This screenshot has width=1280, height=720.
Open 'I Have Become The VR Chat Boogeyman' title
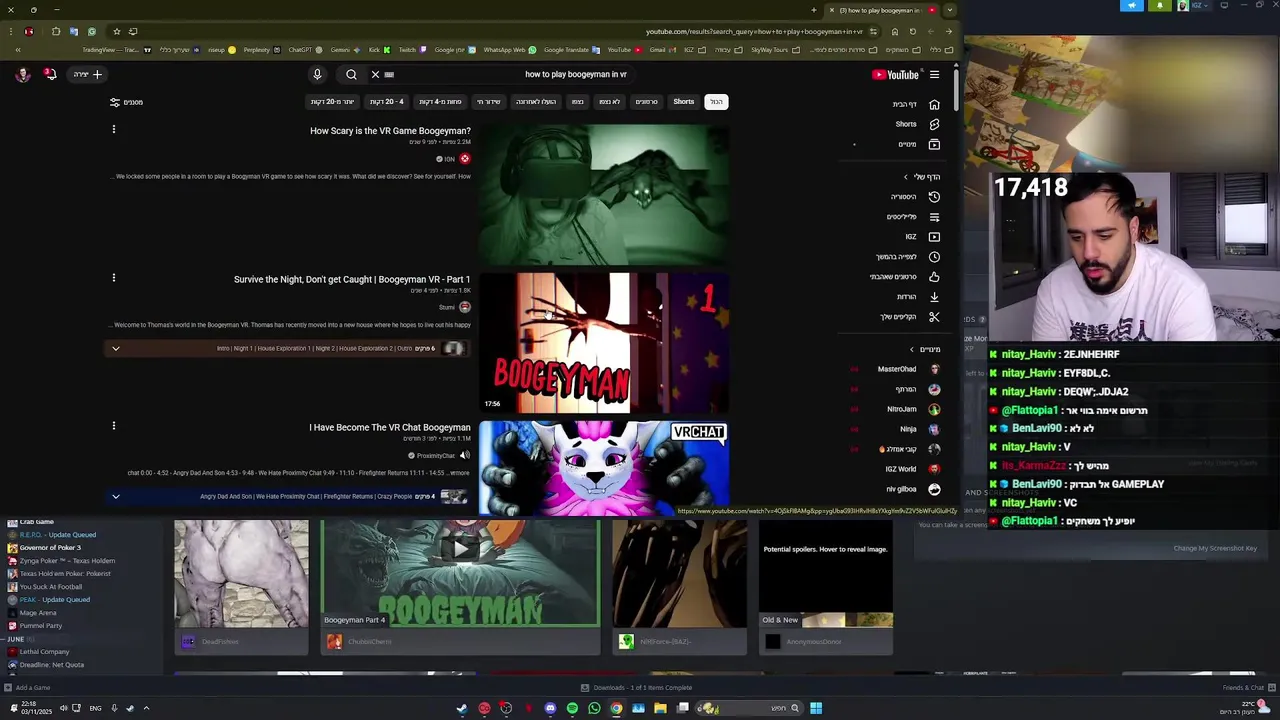[x=390, y=427]
